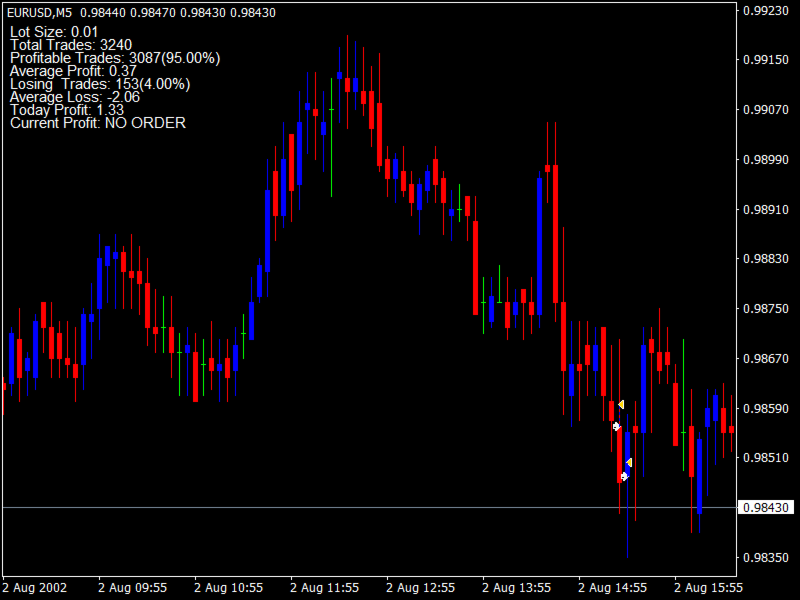The width and height of the screenshot is (800, 600).
Task: Click the 0.98350 price scale label
Action: coord(766,558)
